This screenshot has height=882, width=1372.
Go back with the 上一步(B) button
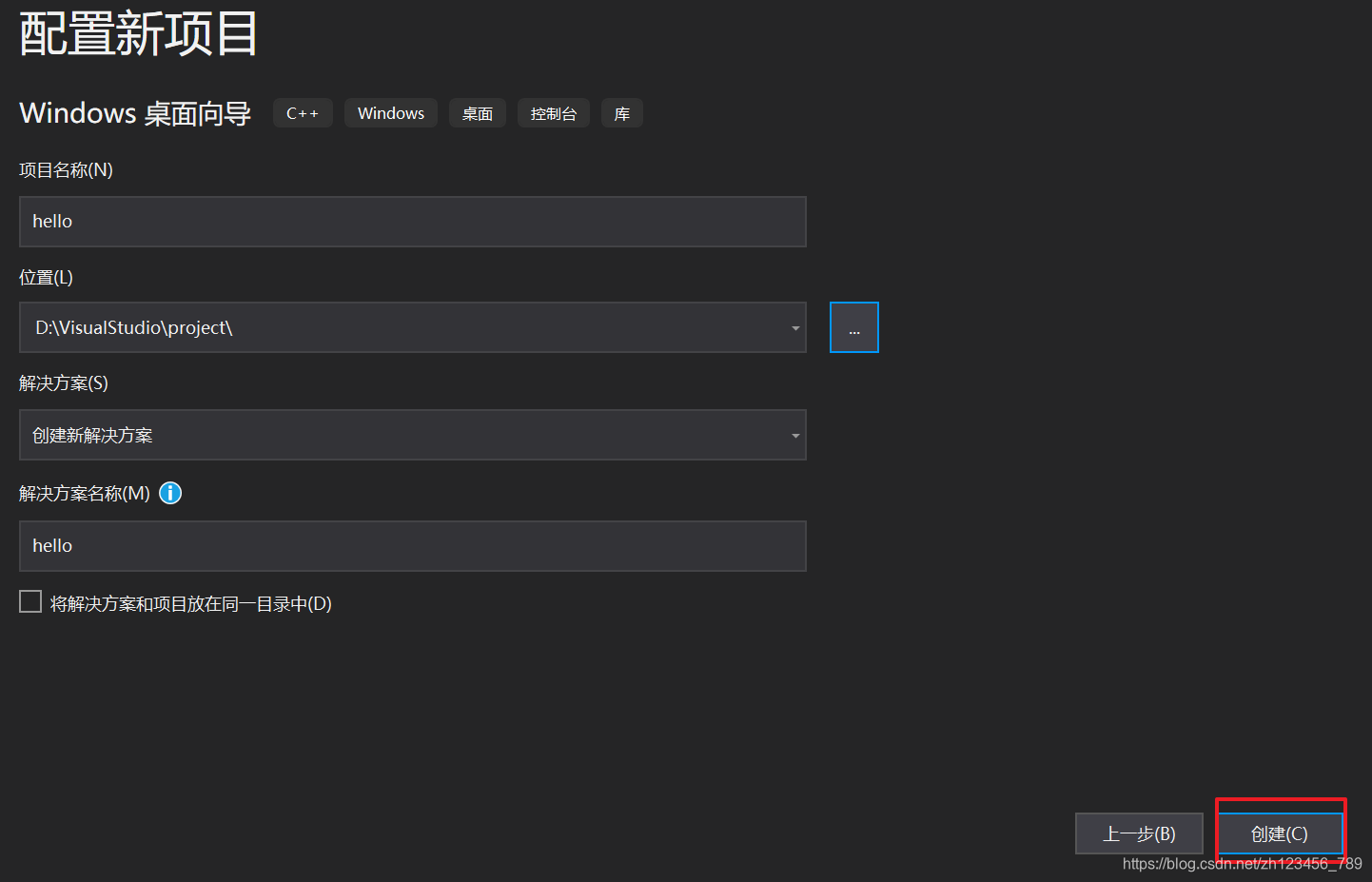tap(1139, 833)
